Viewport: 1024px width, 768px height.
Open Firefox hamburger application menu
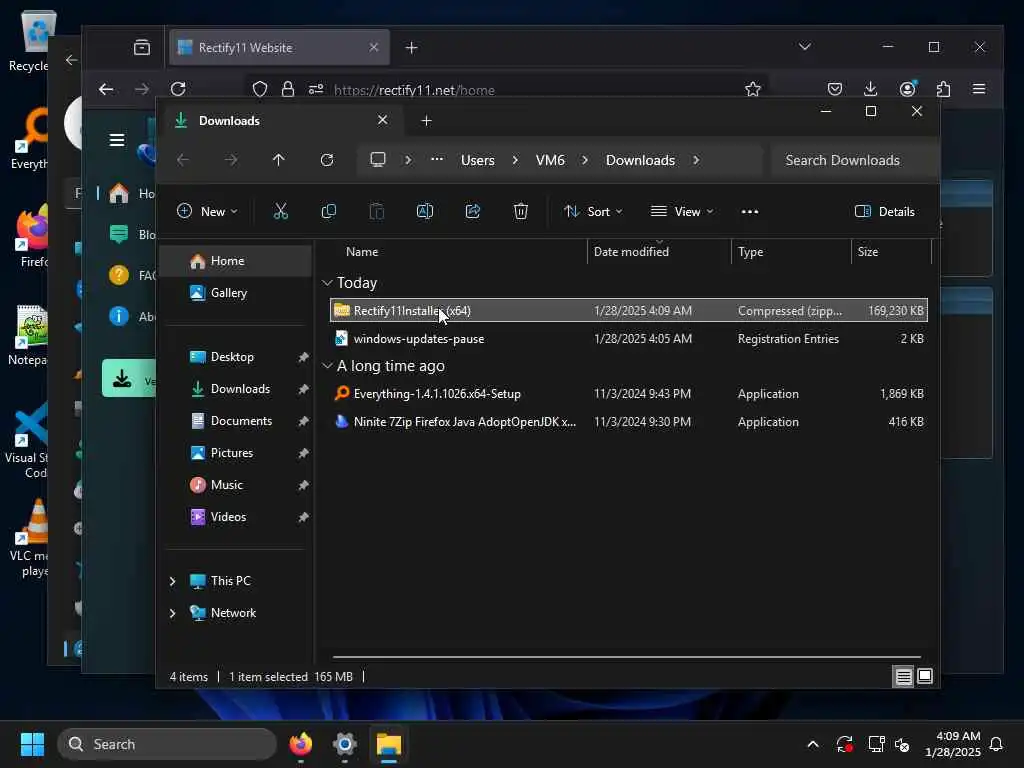pos(978,89)
